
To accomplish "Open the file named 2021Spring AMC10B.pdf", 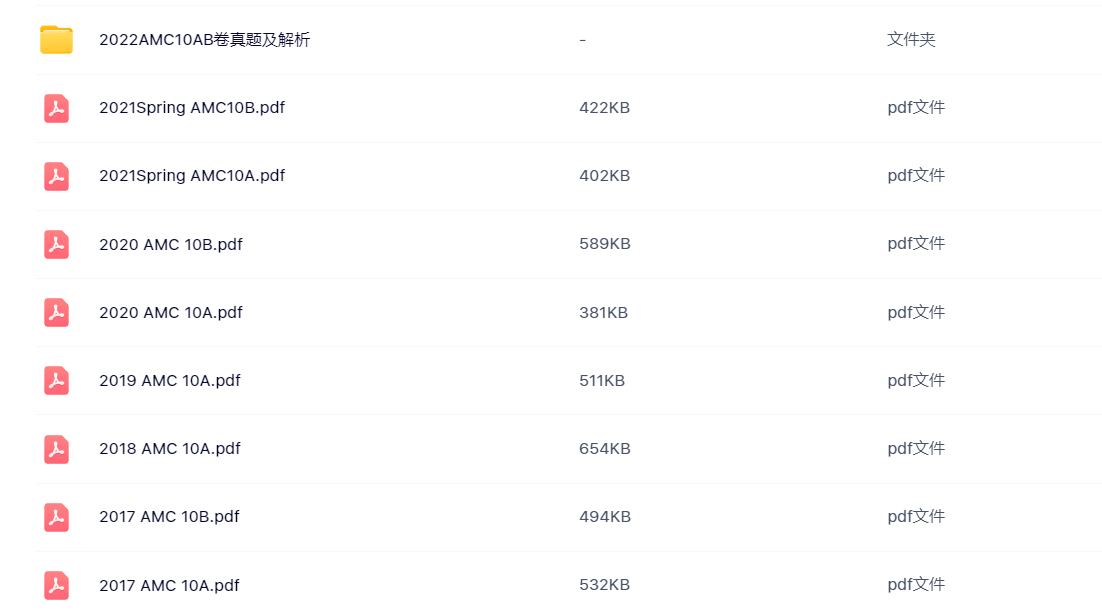I will pyautogui.click(x=192, y=108).
